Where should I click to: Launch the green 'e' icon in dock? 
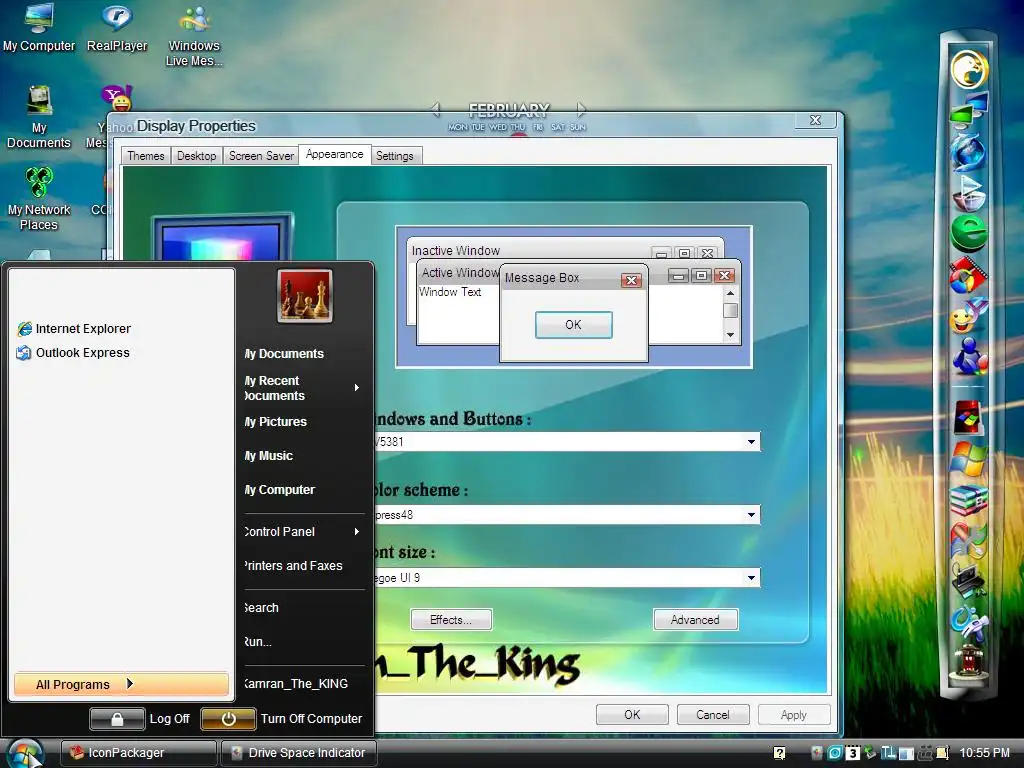click(969, 233)
